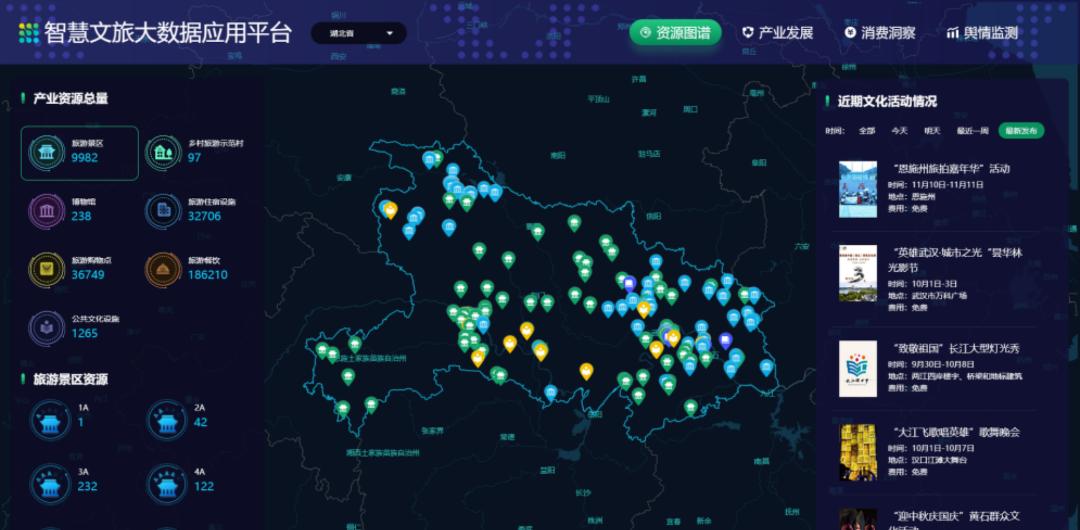The width and height of the screenshot is (1080, 530).
Task: Click the 资源图谱 button
Action: pyautogui.click(x=675, y=33)
